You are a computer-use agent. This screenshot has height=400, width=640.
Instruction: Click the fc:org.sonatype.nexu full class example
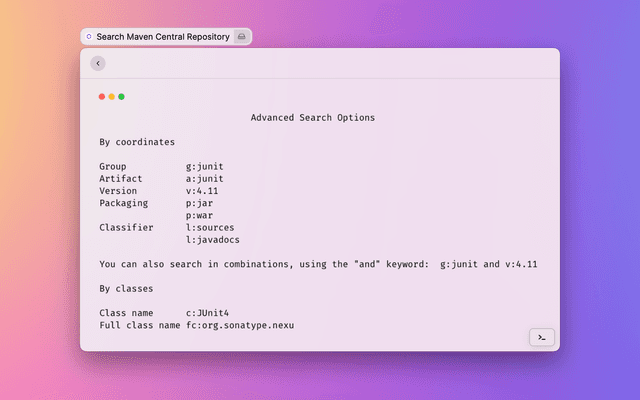[x=240, y=326]
